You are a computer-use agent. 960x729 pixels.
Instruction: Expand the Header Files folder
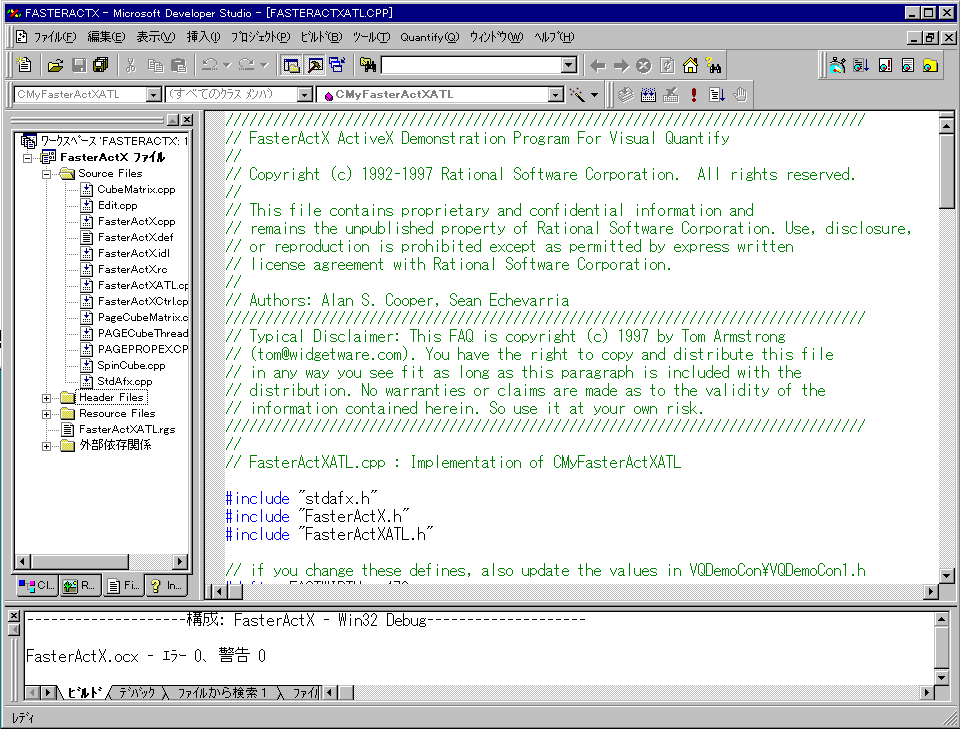[47, 398]
